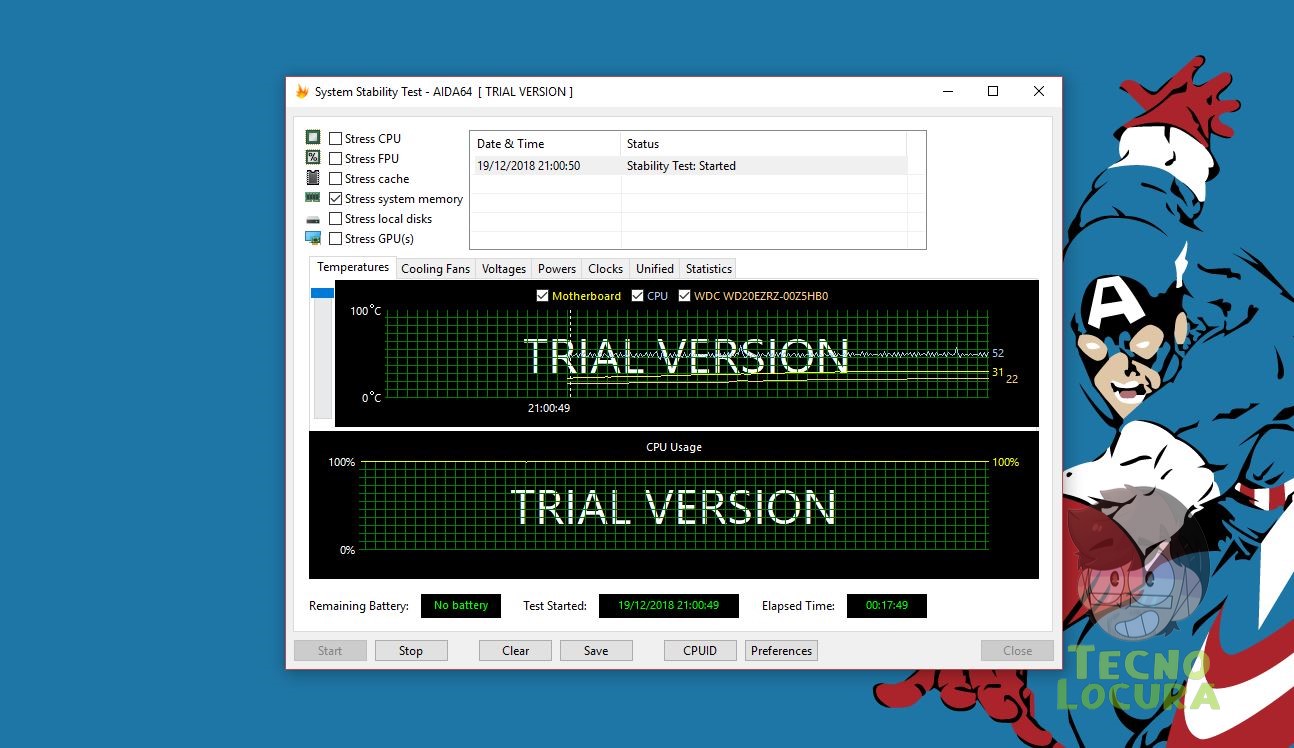
Task: Open the CPUID panel
Action: (x=700, y=651)
